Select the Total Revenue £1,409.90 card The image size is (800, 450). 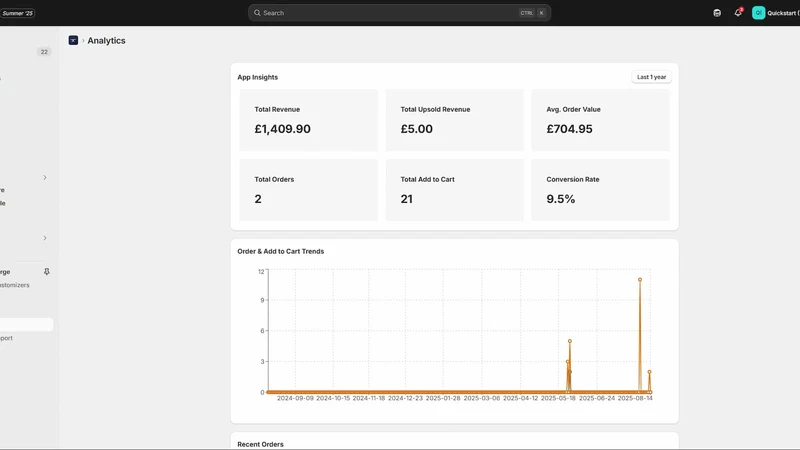pos(309,120)
